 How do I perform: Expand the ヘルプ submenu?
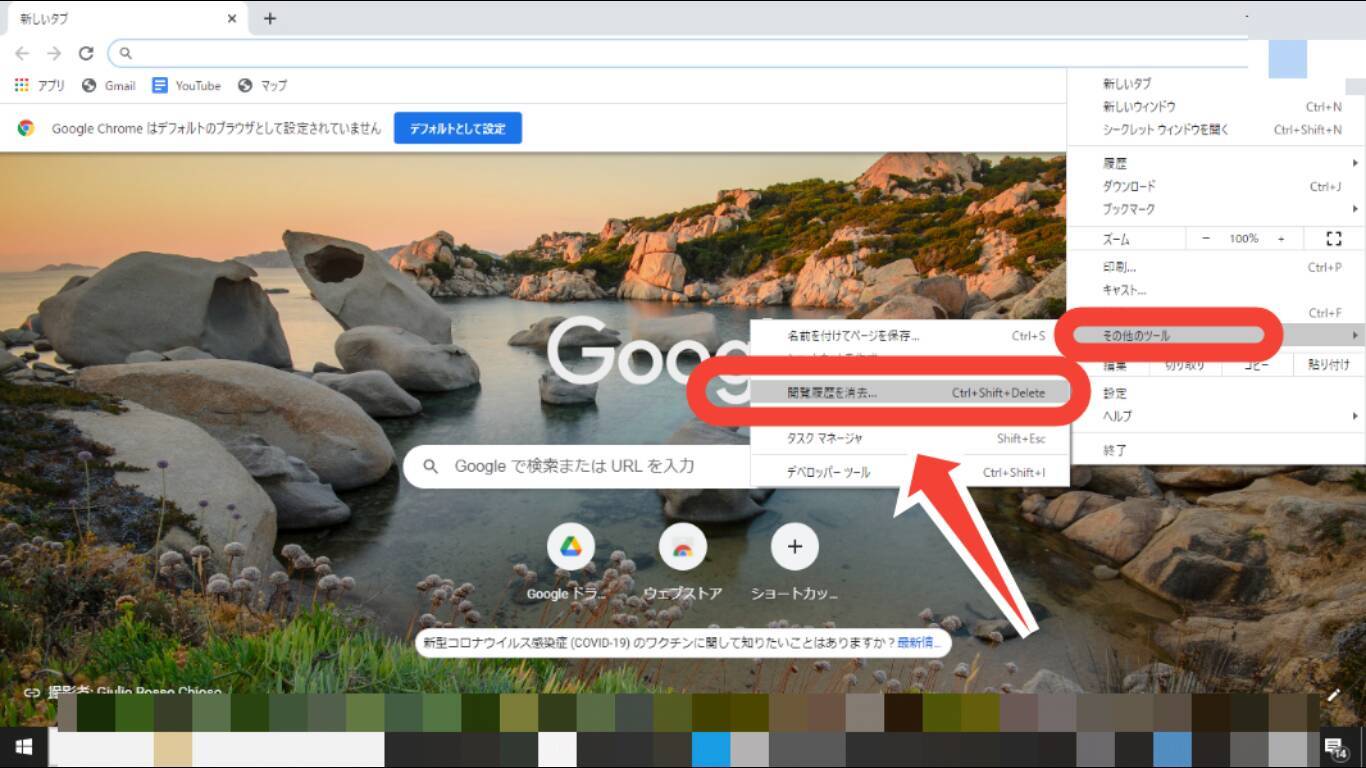(x=1216, y=416)
